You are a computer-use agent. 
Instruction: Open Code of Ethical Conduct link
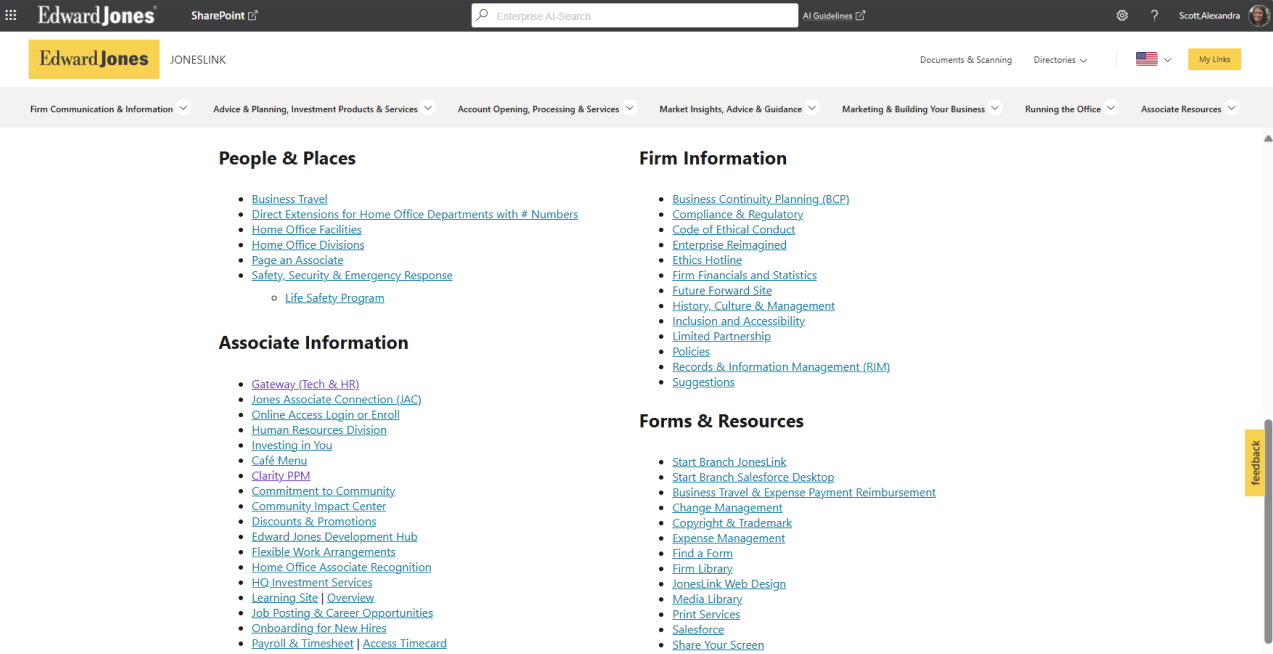tap(734, 230)
